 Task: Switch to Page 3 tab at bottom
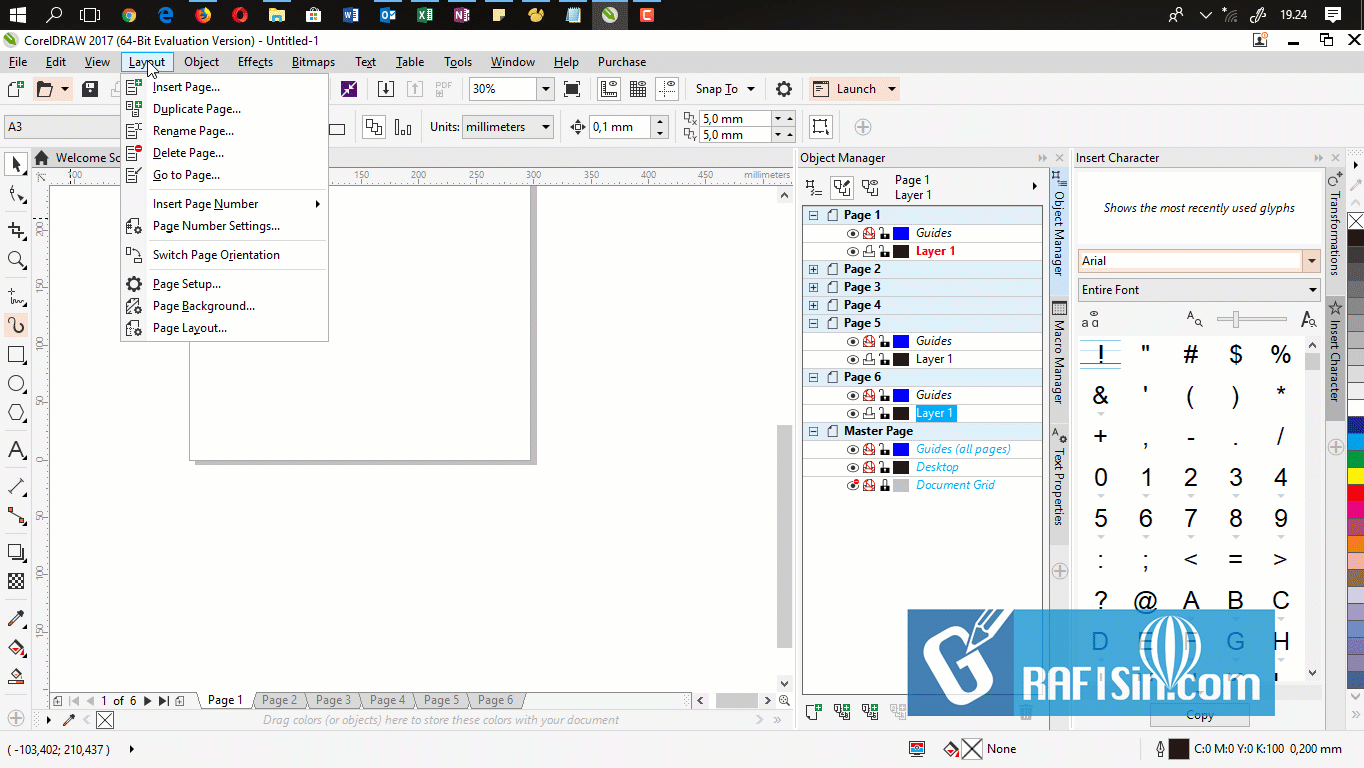point(333,700)
